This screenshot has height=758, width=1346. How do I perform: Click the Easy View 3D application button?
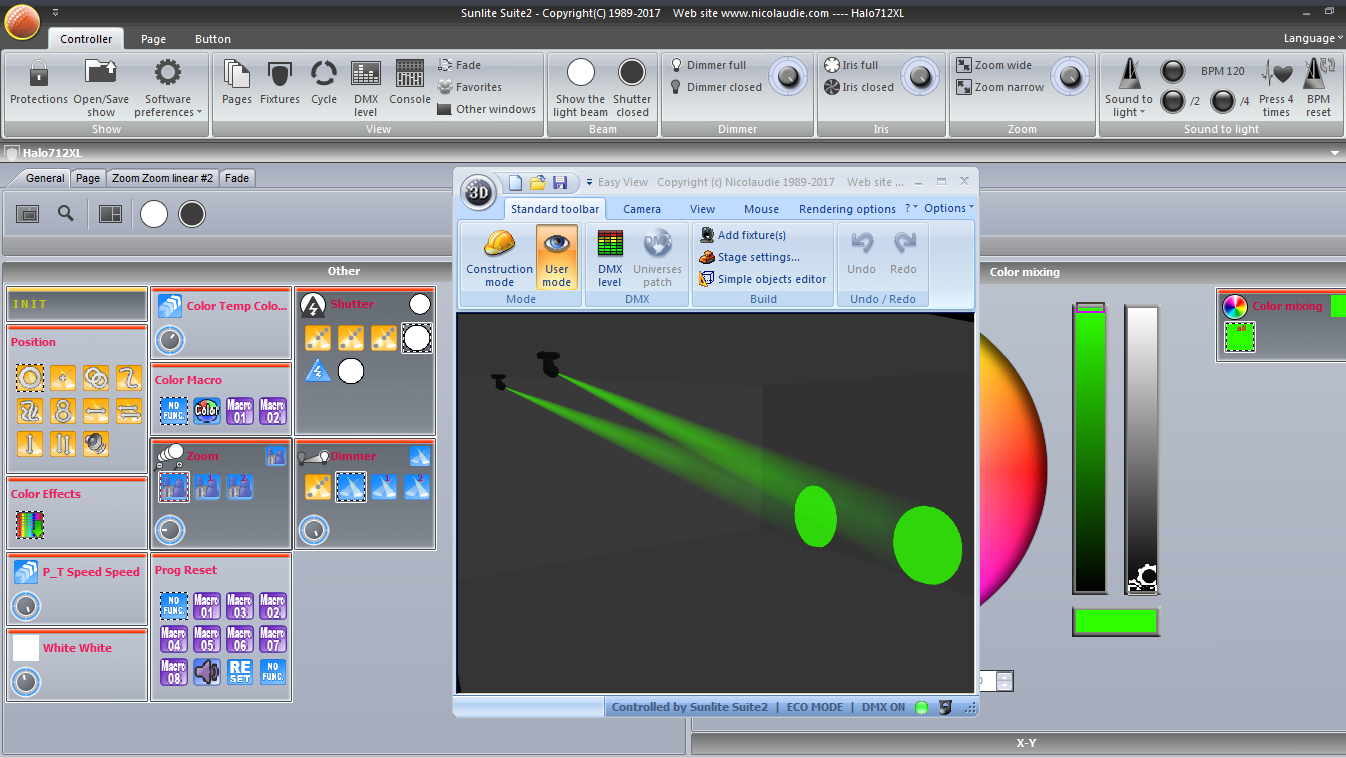pos(479,193)
